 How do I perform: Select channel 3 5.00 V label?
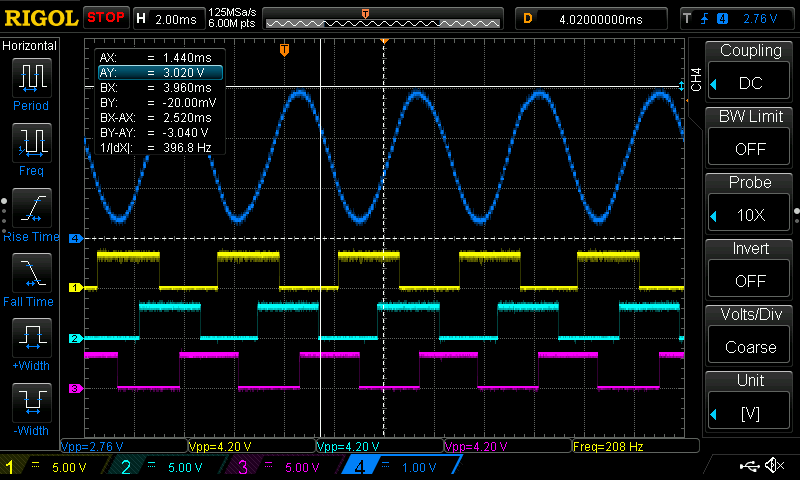coord(302,467)
